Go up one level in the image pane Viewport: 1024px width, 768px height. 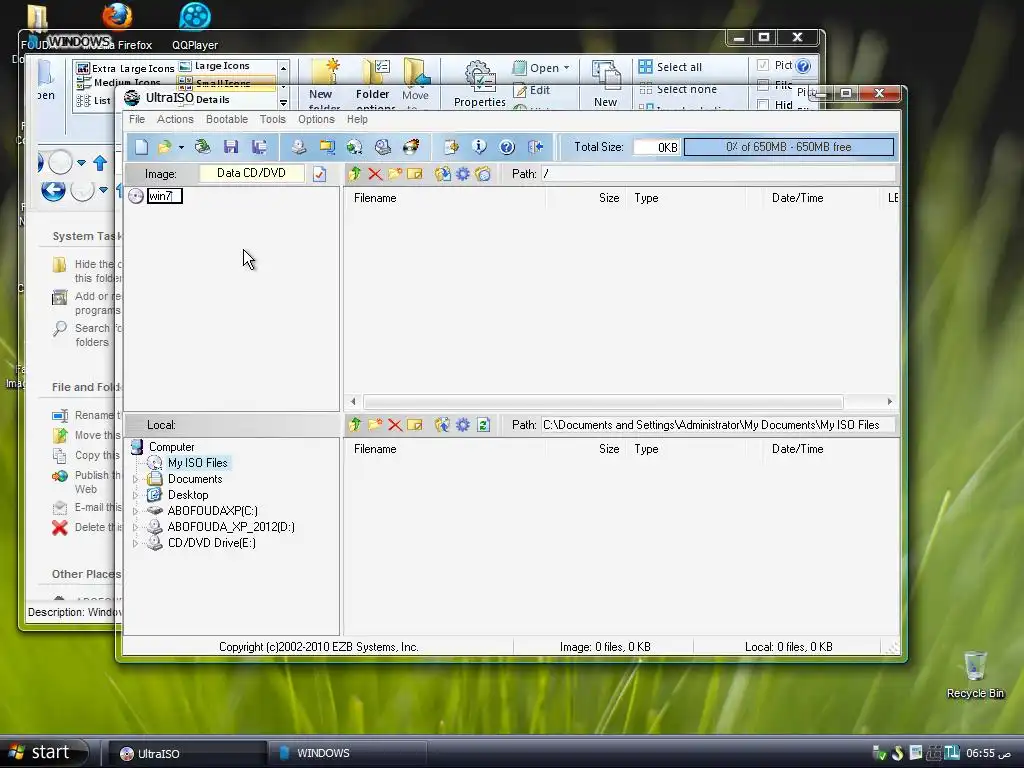tap(355, 174)
